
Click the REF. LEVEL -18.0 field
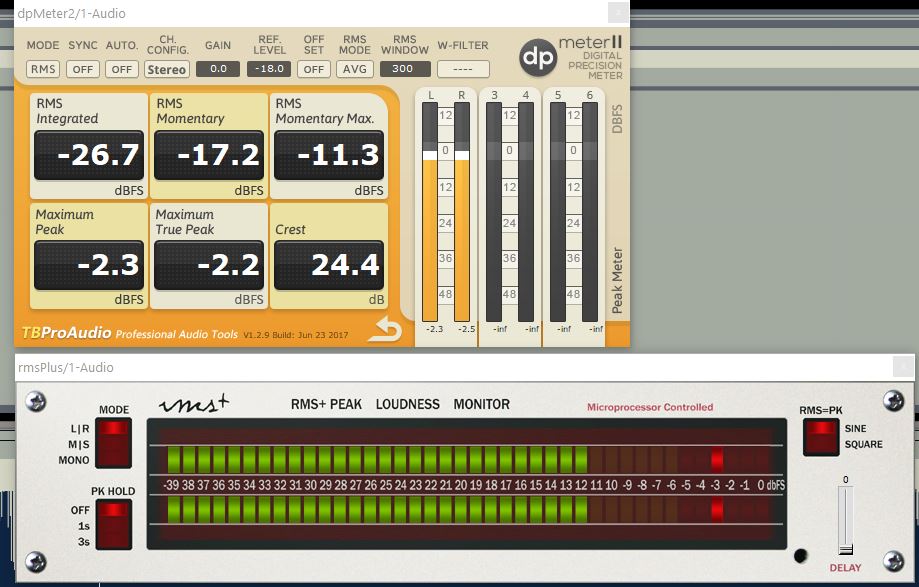pos(269,69)
